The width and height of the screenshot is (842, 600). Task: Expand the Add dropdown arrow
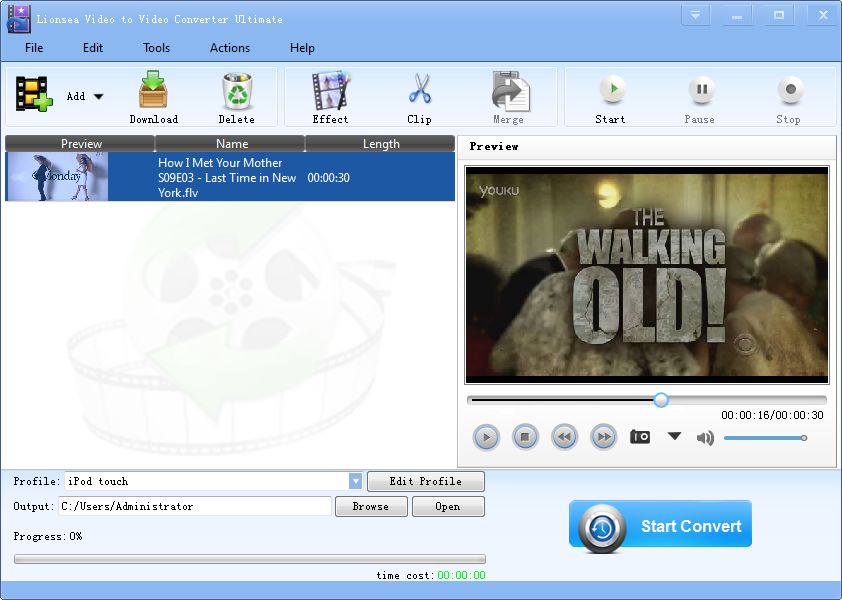pos(98,97)
